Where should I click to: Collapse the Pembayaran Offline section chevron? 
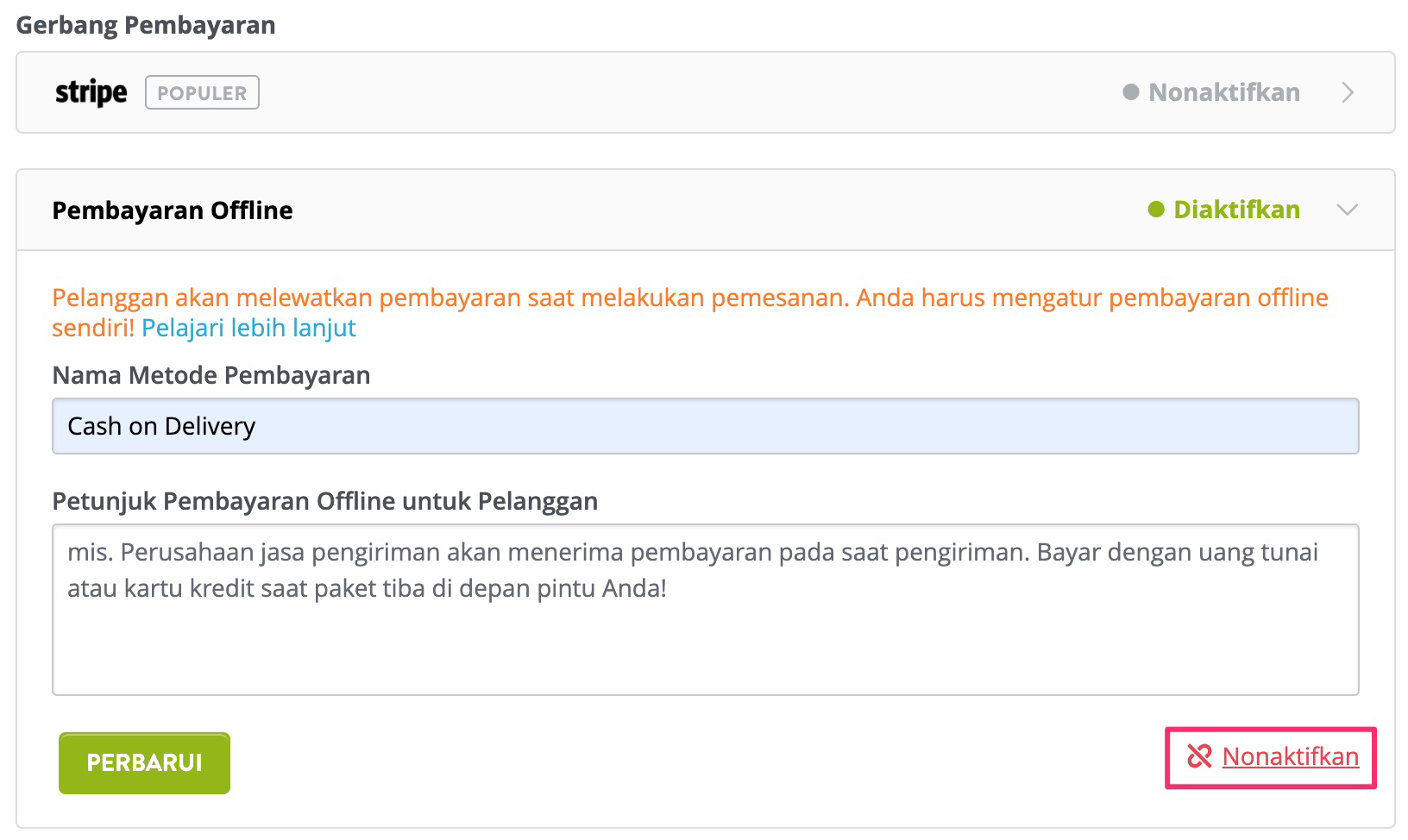1347,210
